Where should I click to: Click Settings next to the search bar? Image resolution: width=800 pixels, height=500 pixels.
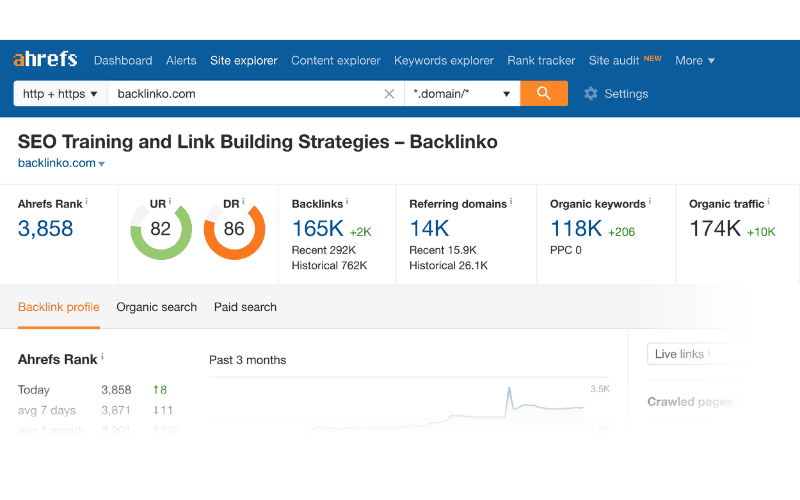click(626, 94)
